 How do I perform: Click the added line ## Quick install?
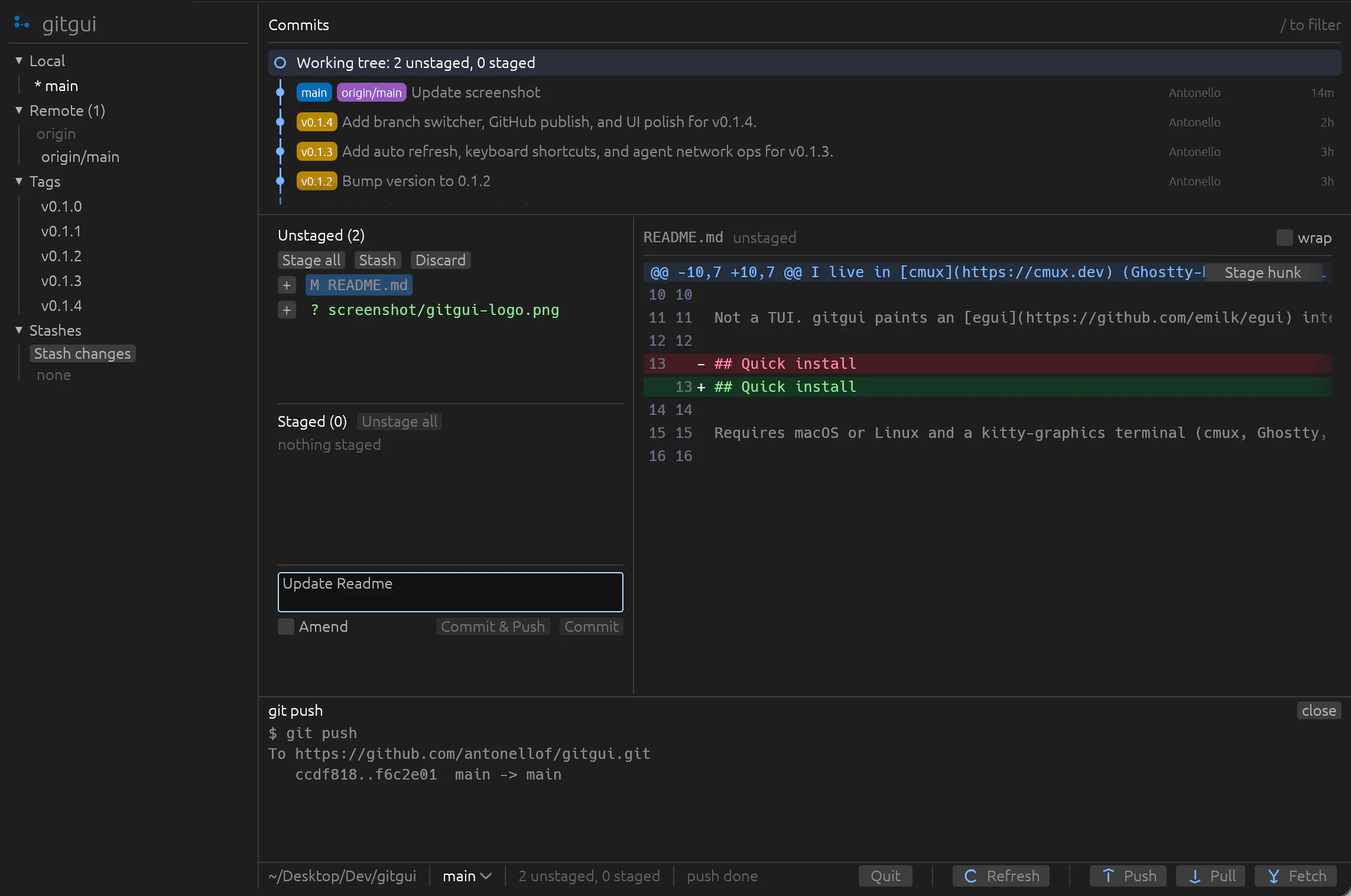pos(987,387)
